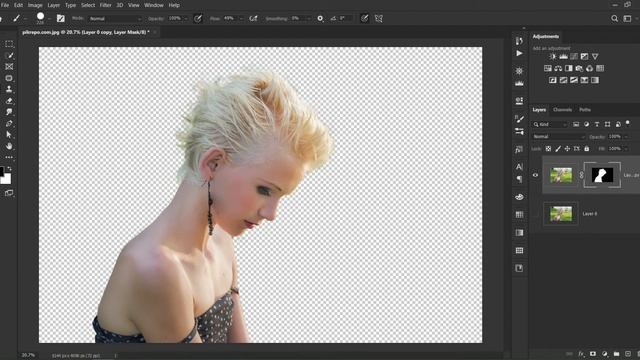
Task: Add a Selective Color adjustment
Action: 584,80
